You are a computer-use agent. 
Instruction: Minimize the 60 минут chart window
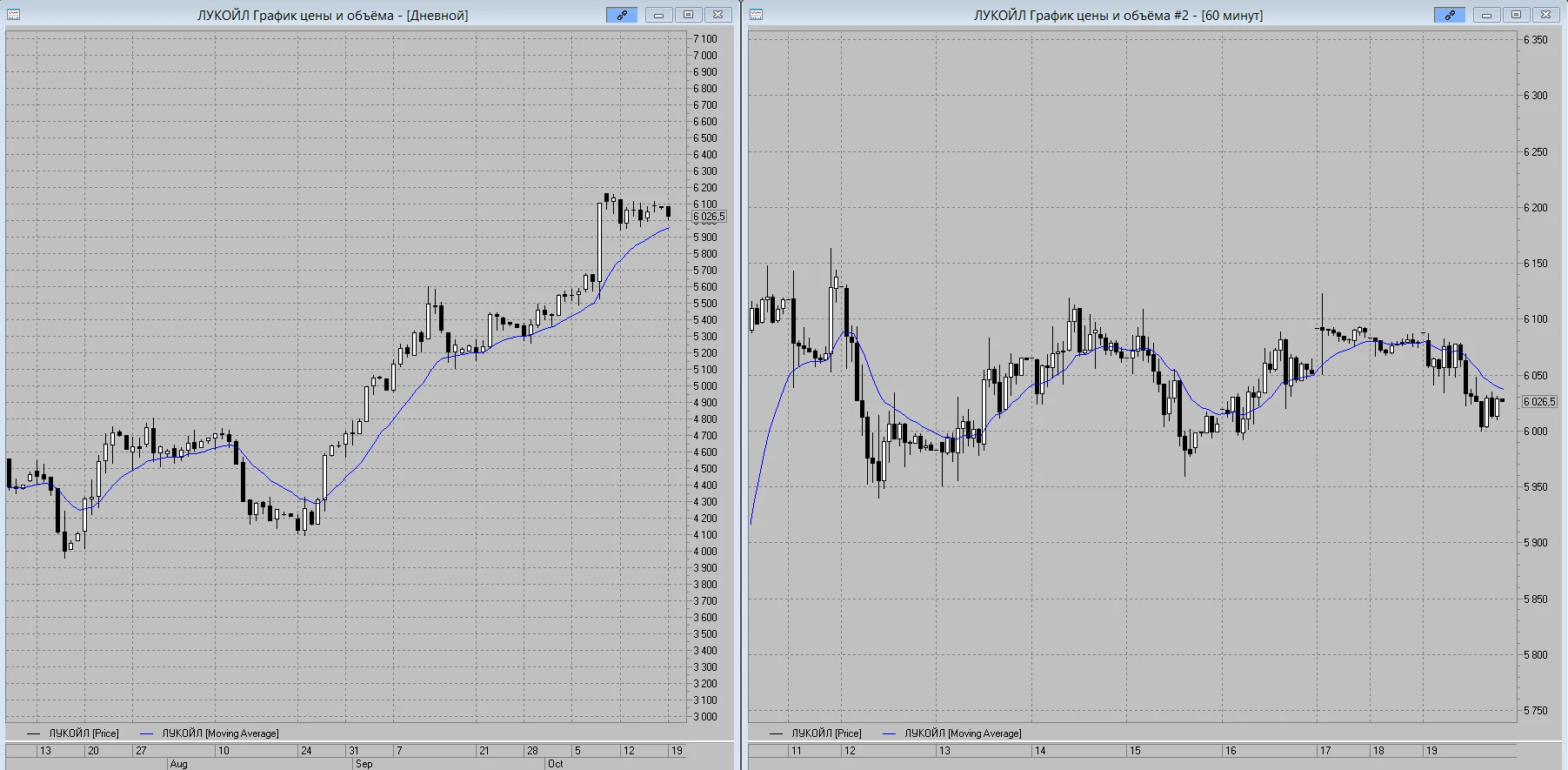(1487, 15)
